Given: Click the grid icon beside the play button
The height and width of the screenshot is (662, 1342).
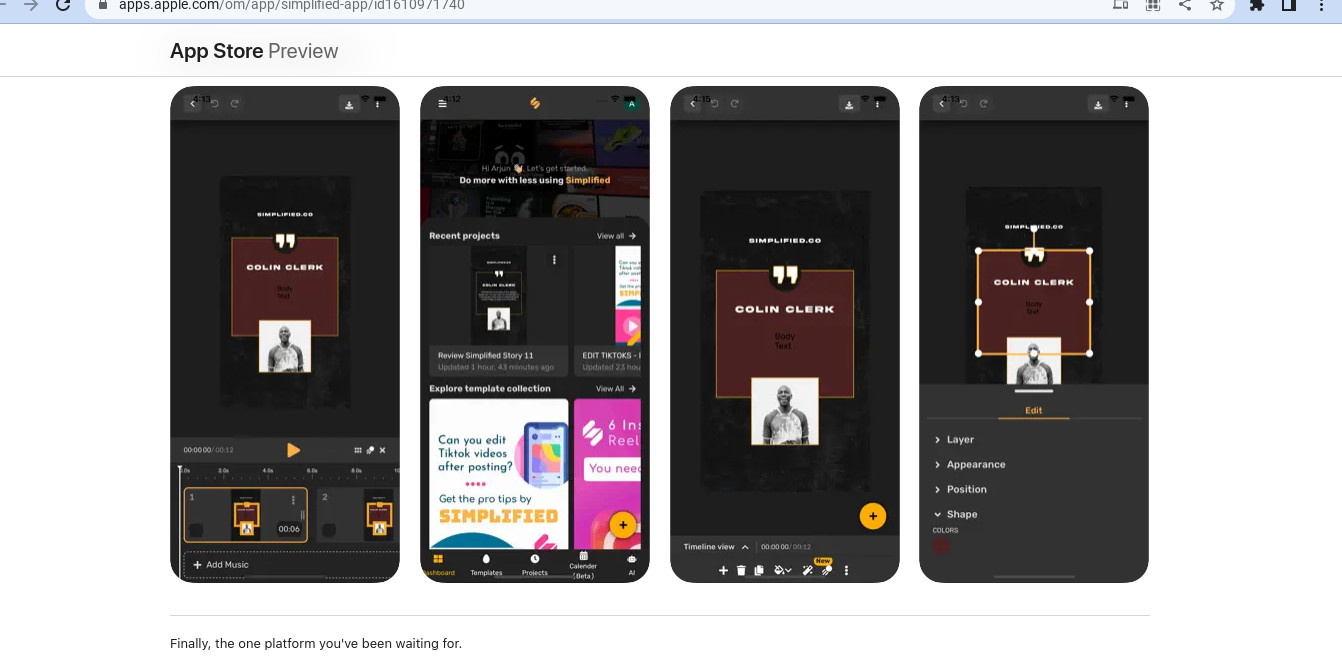Looking at the screenshot, I should coord(358,451).
